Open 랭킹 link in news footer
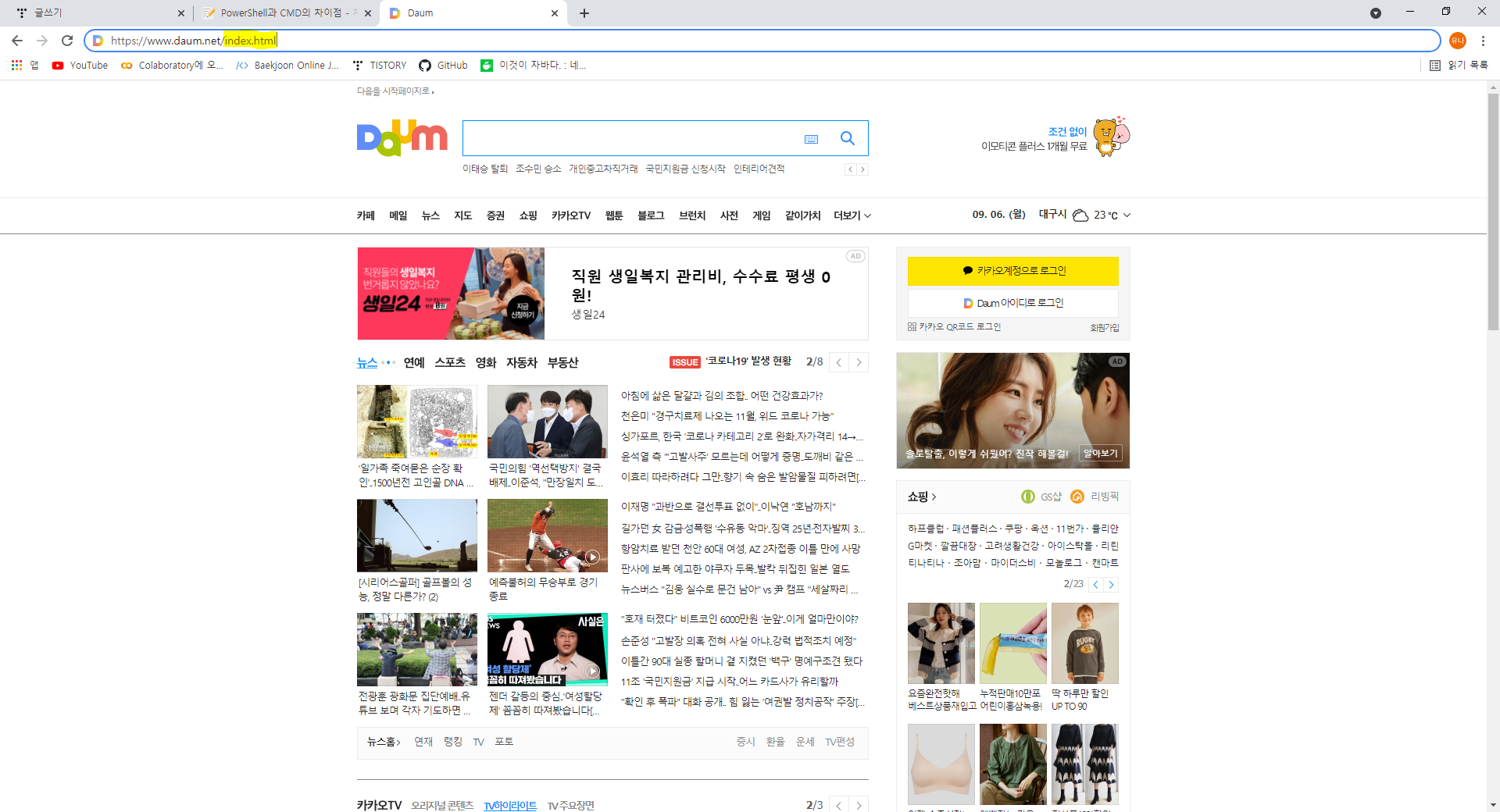The image size is (1500, 812). click(453, 742)
